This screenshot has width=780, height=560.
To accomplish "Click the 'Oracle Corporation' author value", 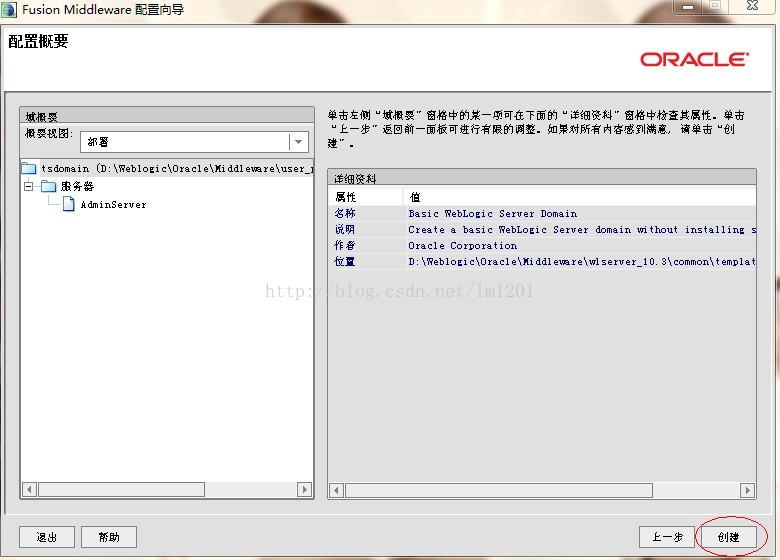I will 463,245.
